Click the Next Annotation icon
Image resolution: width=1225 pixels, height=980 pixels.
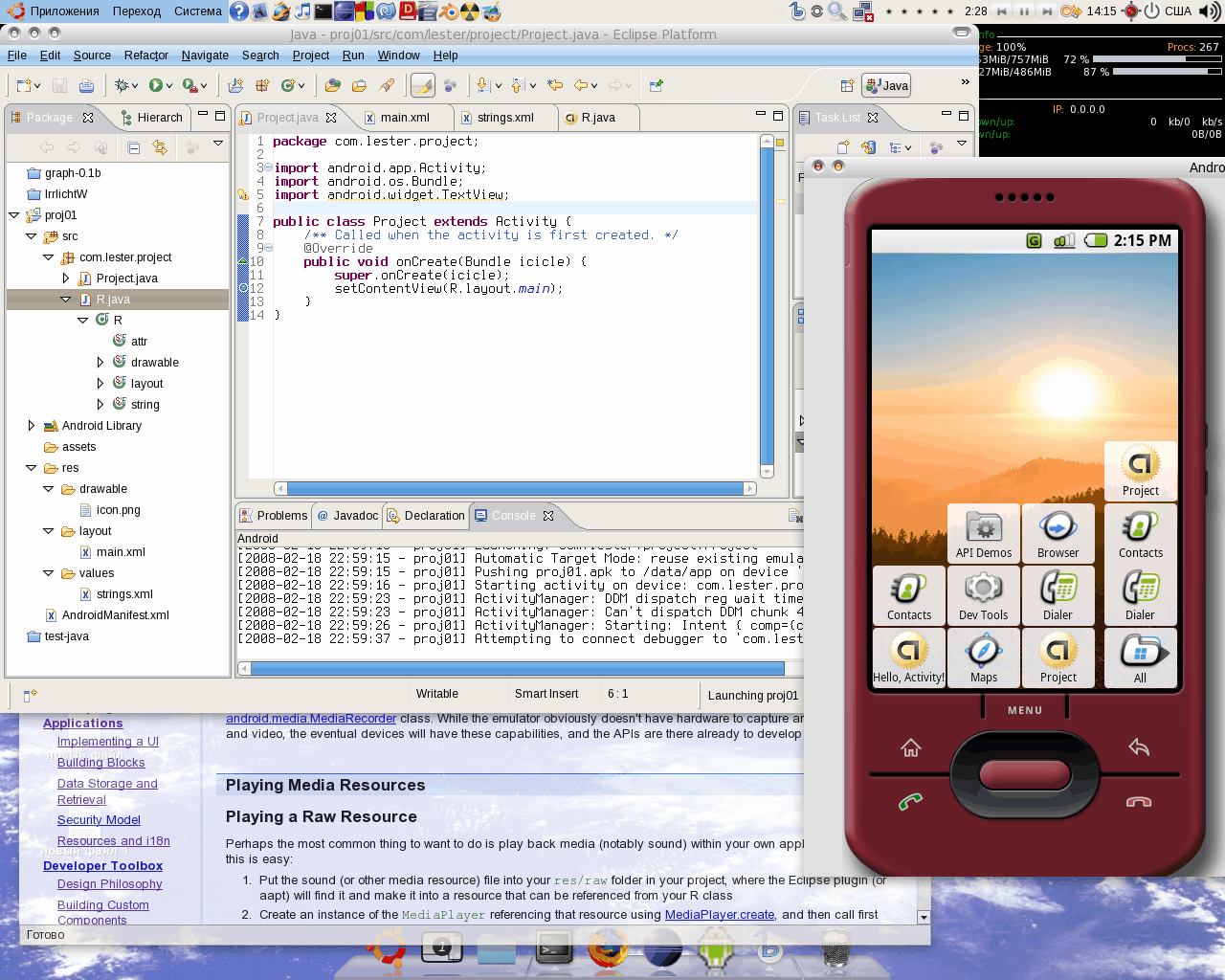[x=483, y=85]
